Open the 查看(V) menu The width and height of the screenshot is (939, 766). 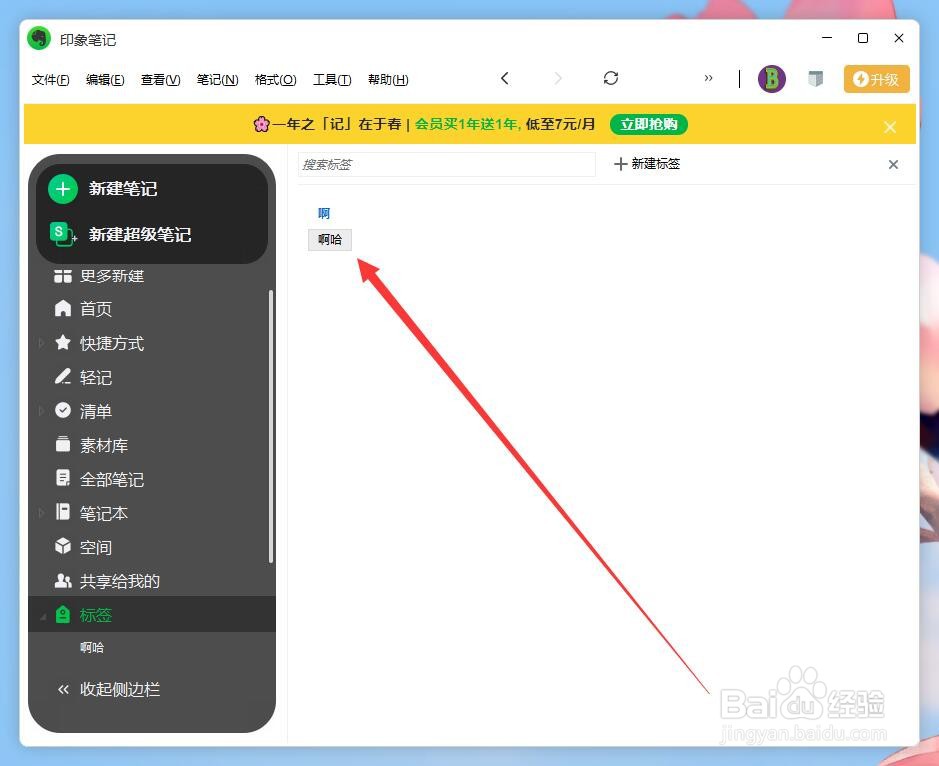[160, 80]
